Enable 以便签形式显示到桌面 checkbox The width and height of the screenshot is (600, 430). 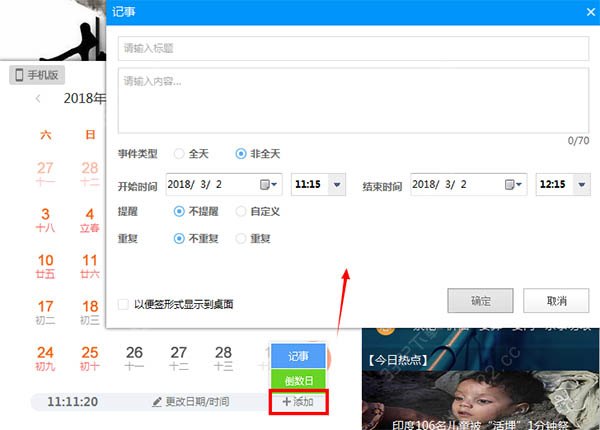point(123,305)
